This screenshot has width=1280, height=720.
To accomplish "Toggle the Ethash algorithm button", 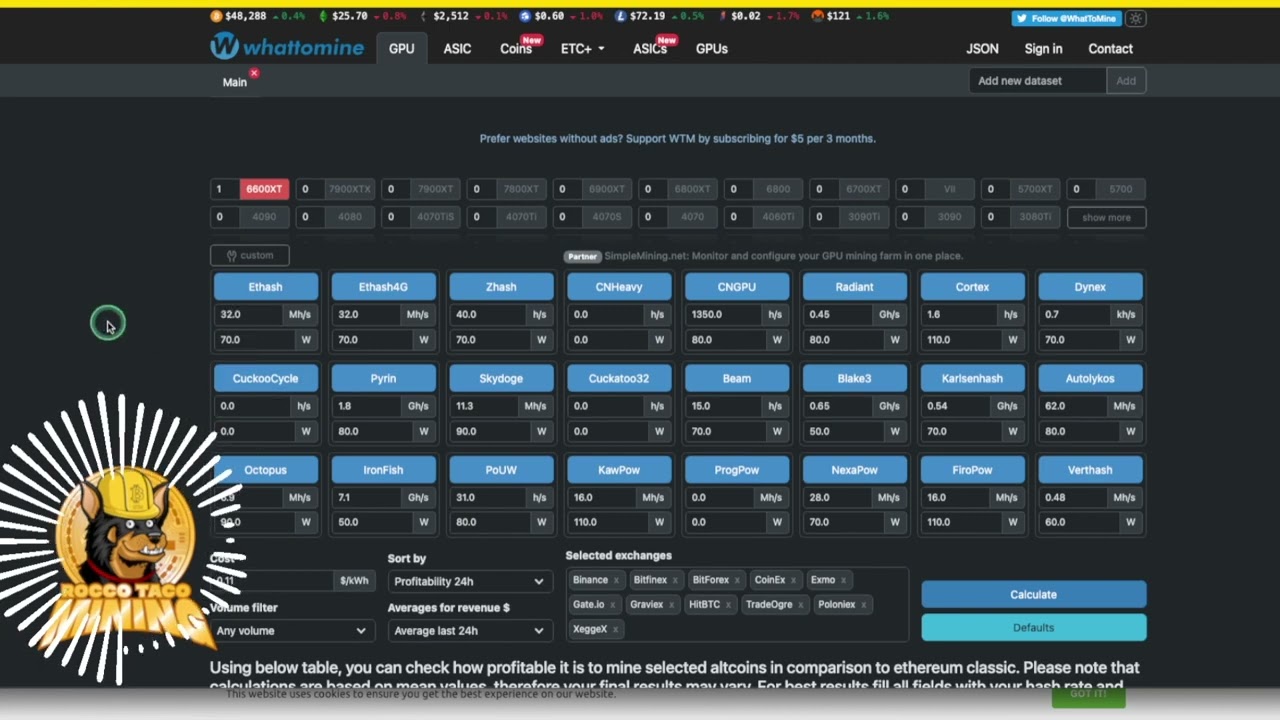I will 265,287.
